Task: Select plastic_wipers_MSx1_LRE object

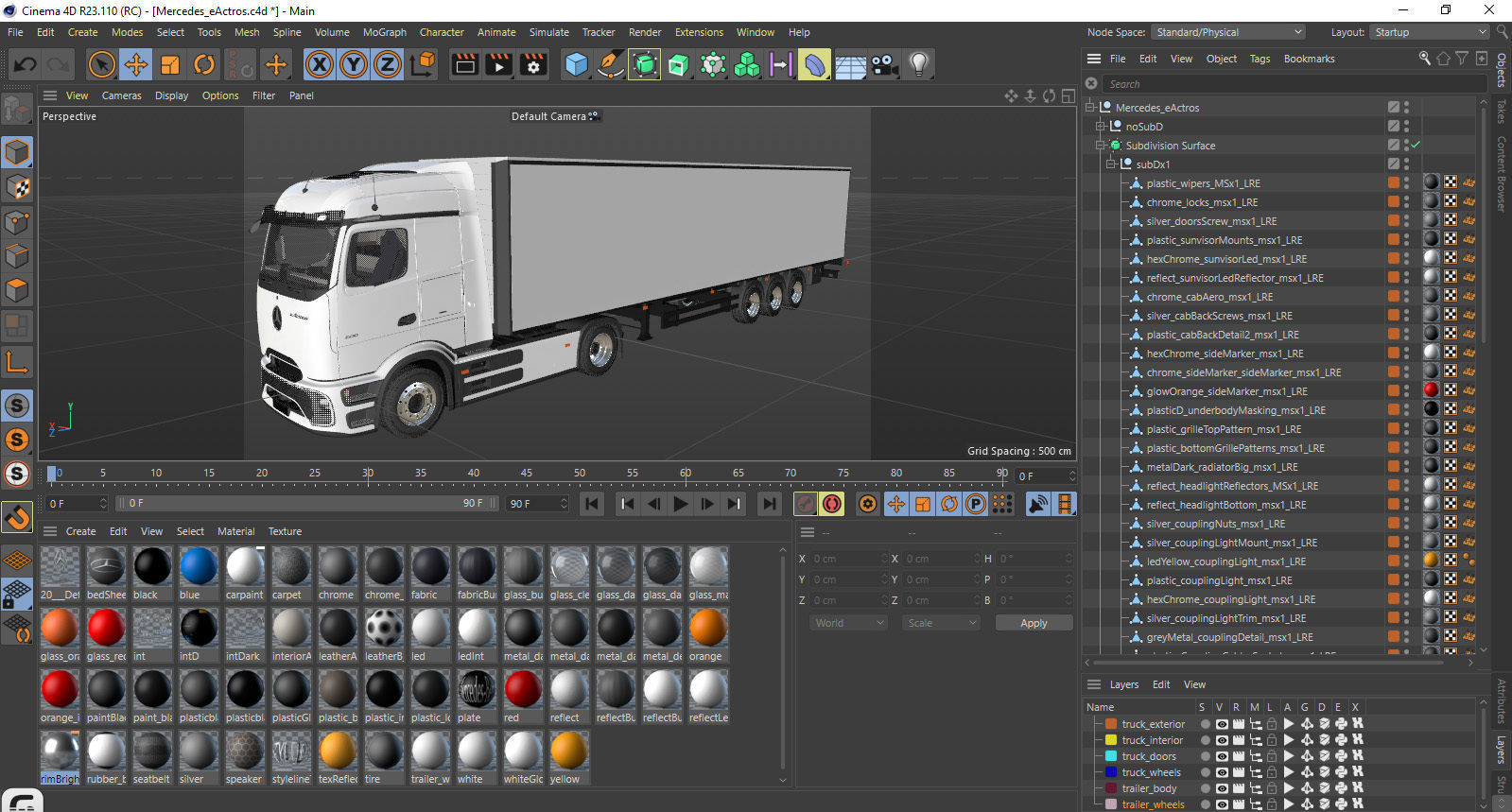Action: pos(1203,183)
